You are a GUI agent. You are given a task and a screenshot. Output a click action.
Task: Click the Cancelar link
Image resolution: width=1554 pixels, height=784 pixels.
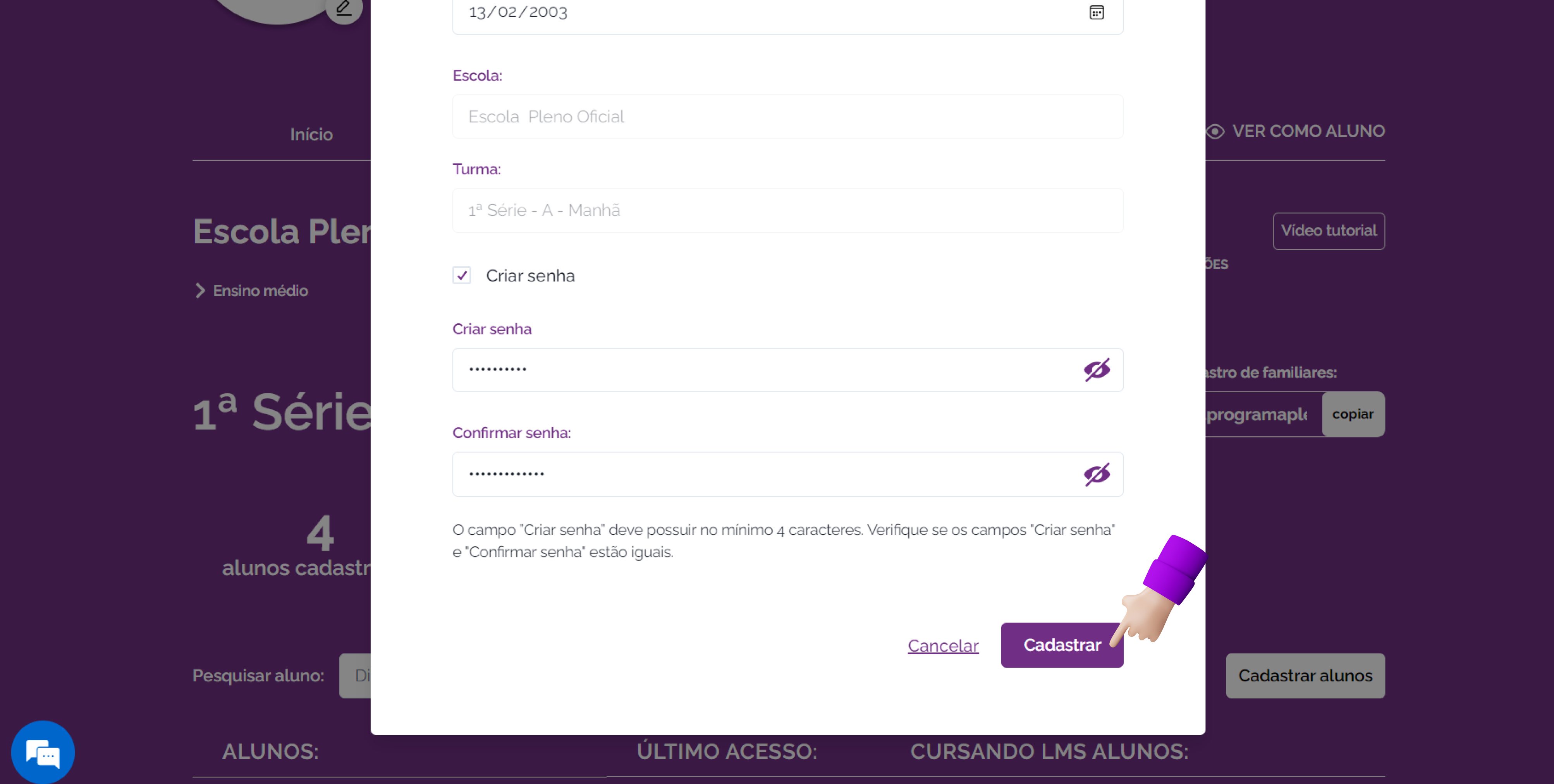[x=943, y=645]
